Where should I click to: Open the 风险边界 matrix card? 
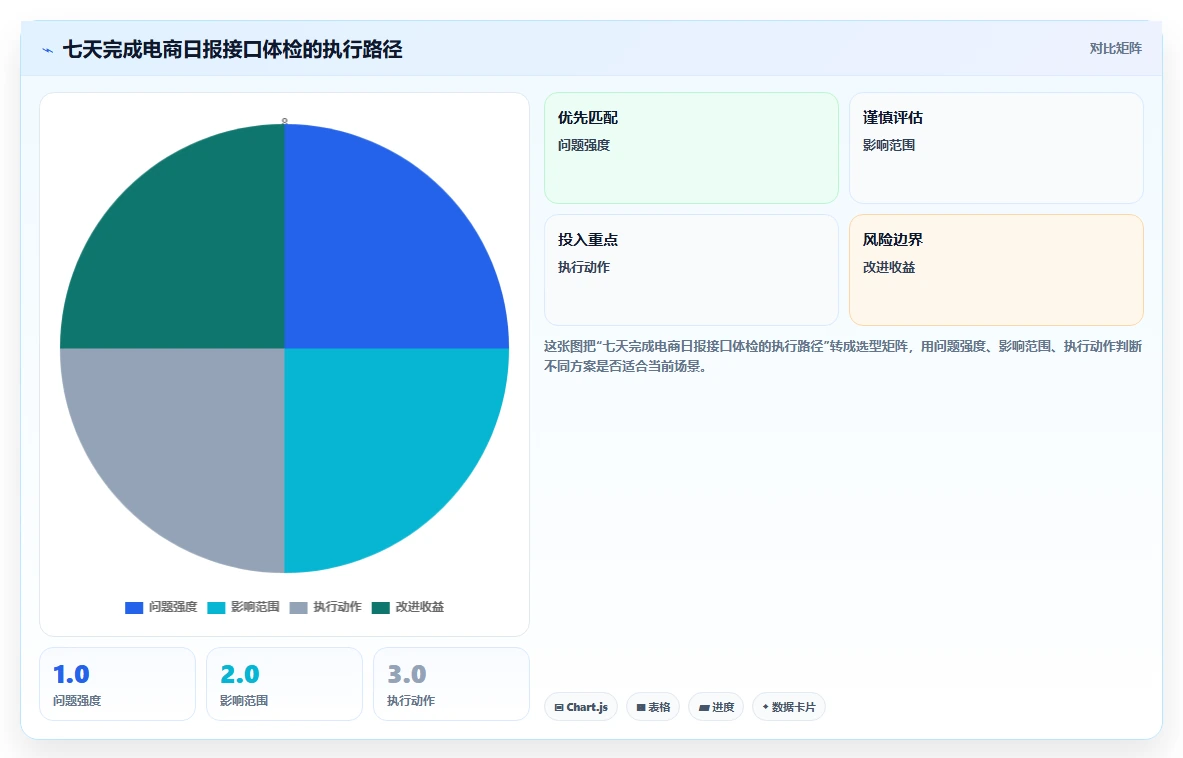(x=996, y=270)
